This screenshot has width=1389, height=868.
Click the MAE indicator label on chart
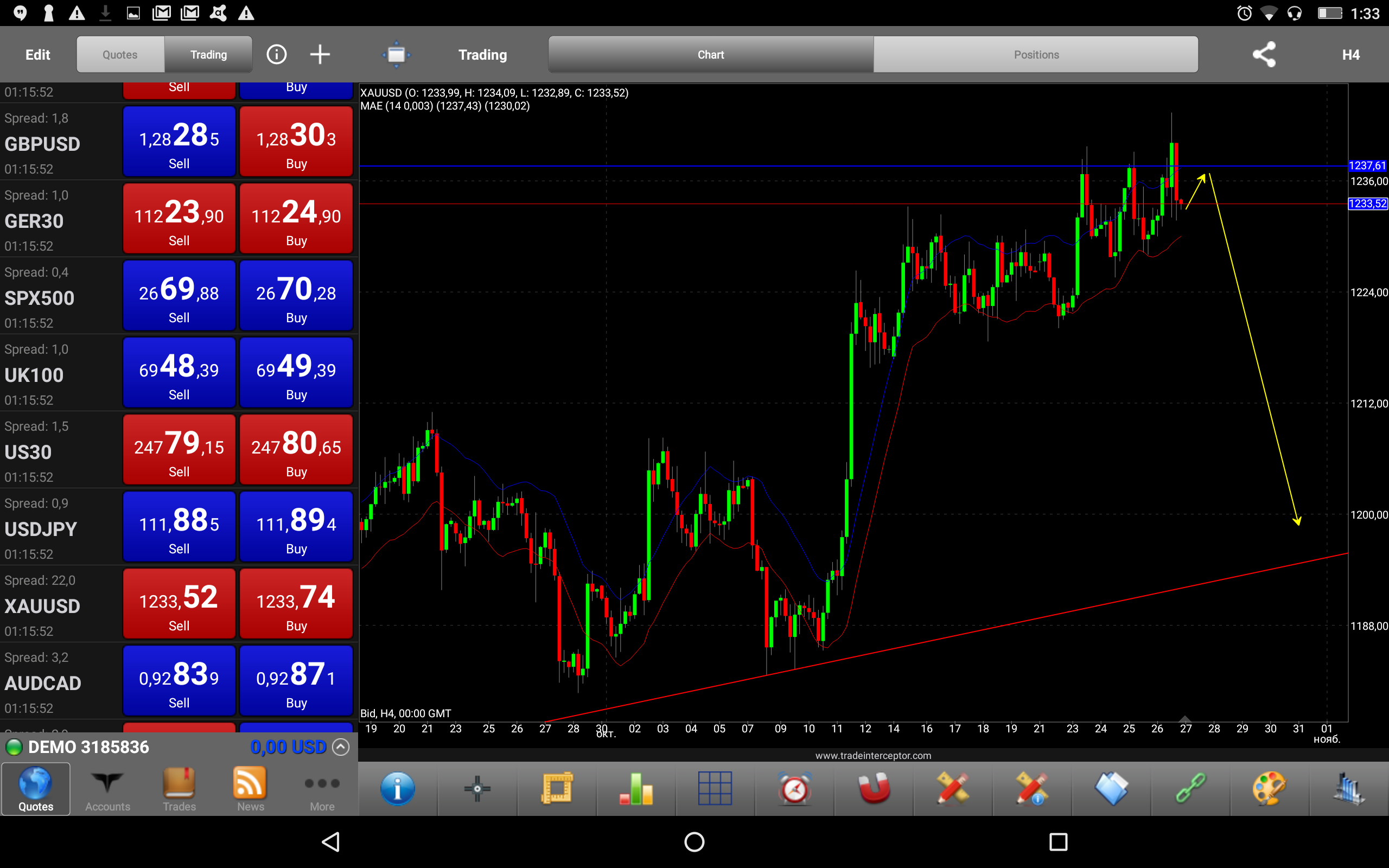(445, 106)
